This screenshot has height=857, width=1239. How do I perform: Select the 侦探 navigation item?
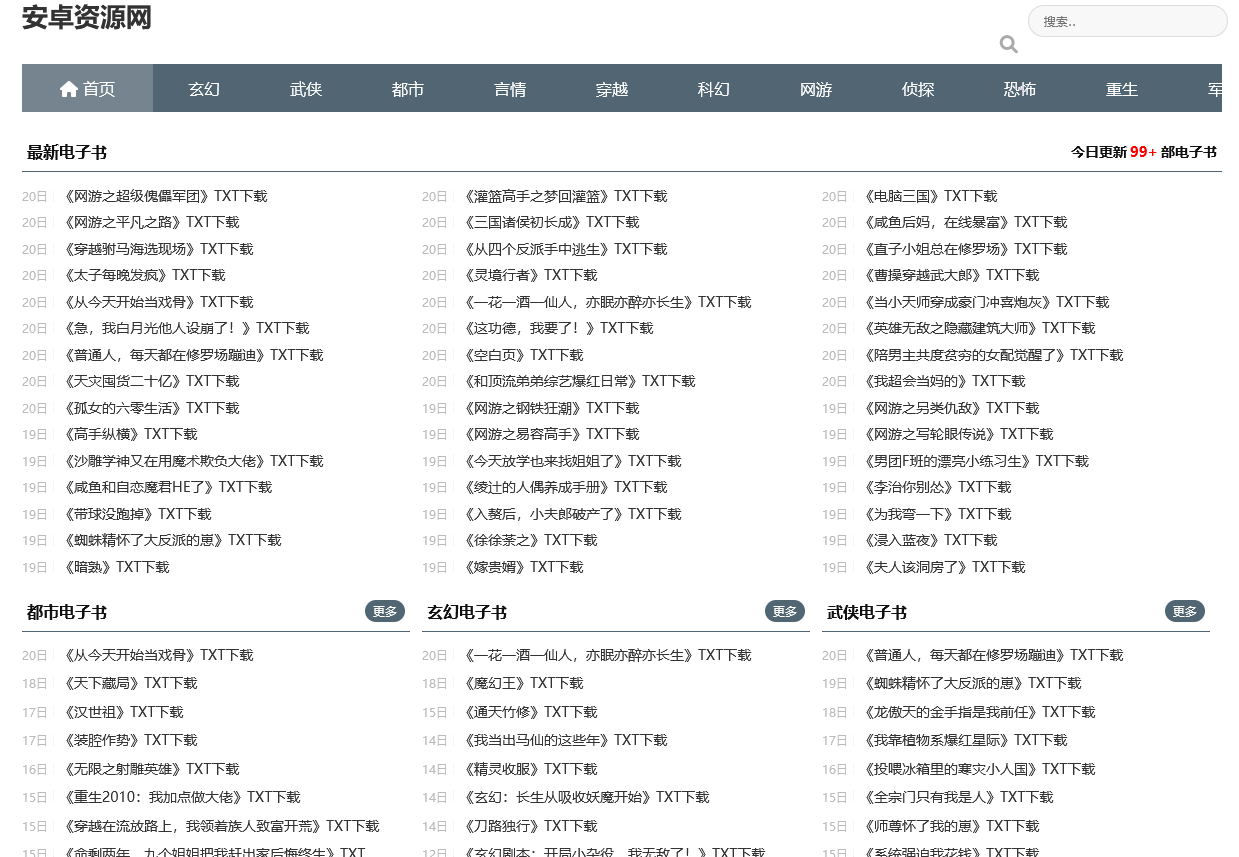pos(918,89)
